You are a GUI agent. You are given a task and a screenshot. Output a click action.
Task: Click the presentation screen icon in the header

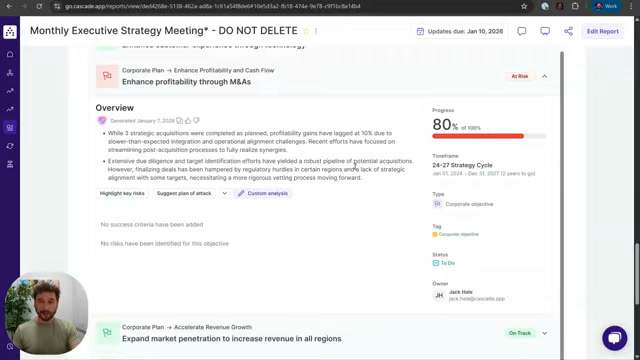pos(545,31)
